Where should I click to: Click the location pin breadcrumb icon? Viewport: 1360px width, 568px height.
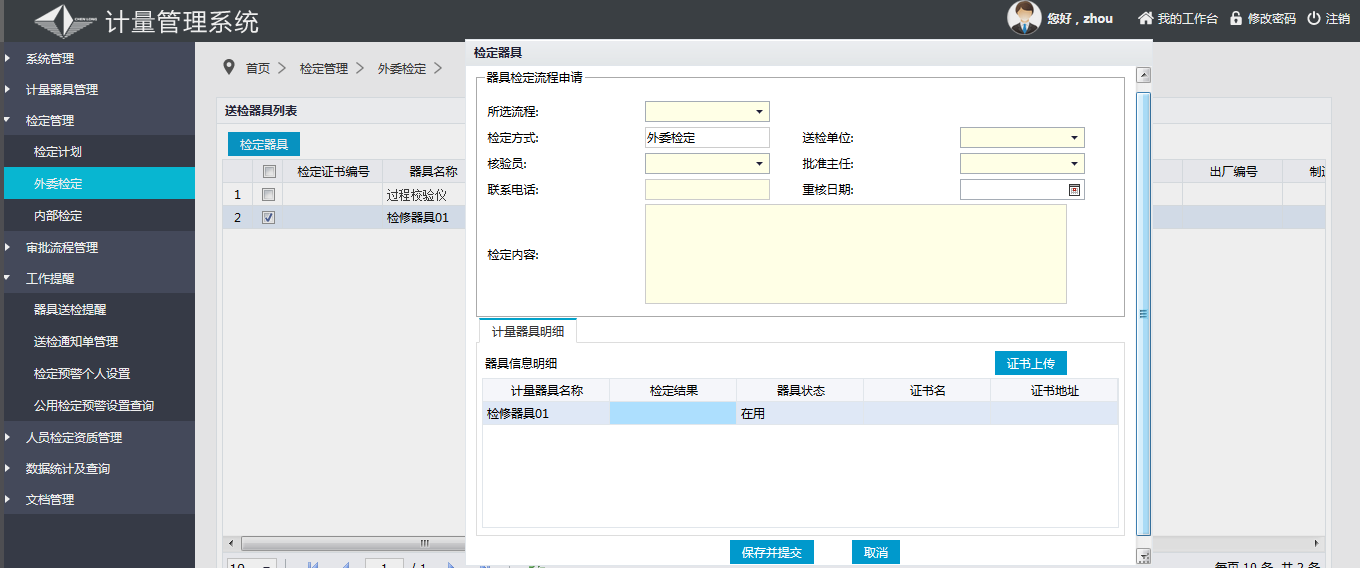point(229,67)
